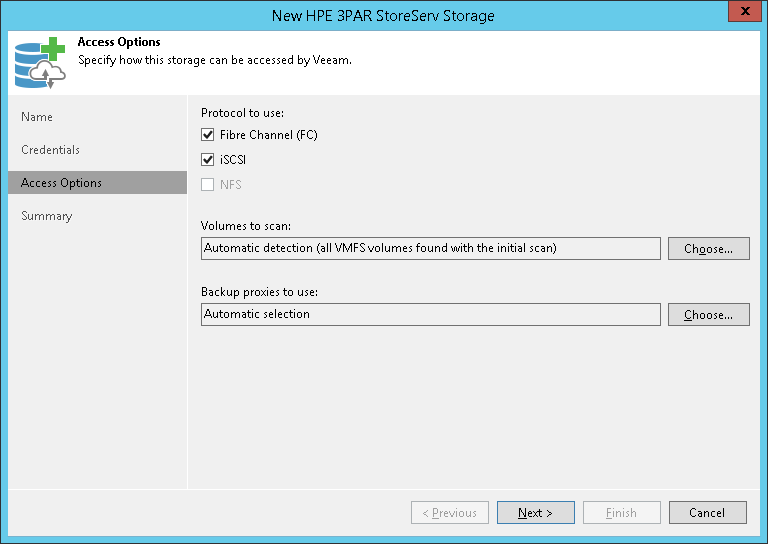Go back with the Previous button
The height and width of the screenshot is (544, 768).
click(x=450, y=513)
